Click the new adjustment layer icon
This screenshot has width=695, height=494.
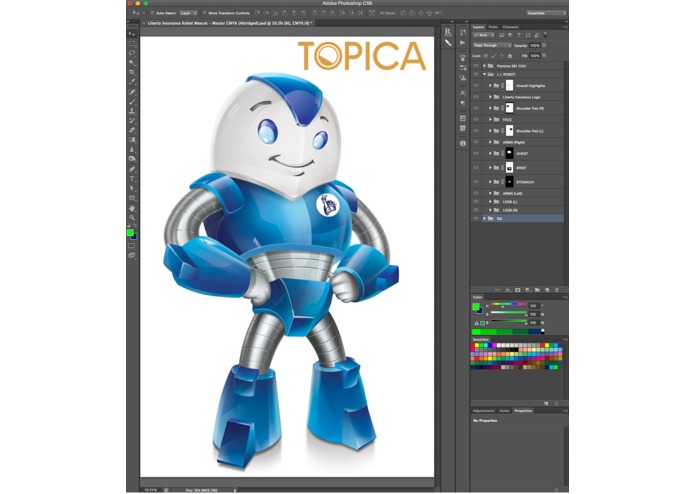point(527,290)
